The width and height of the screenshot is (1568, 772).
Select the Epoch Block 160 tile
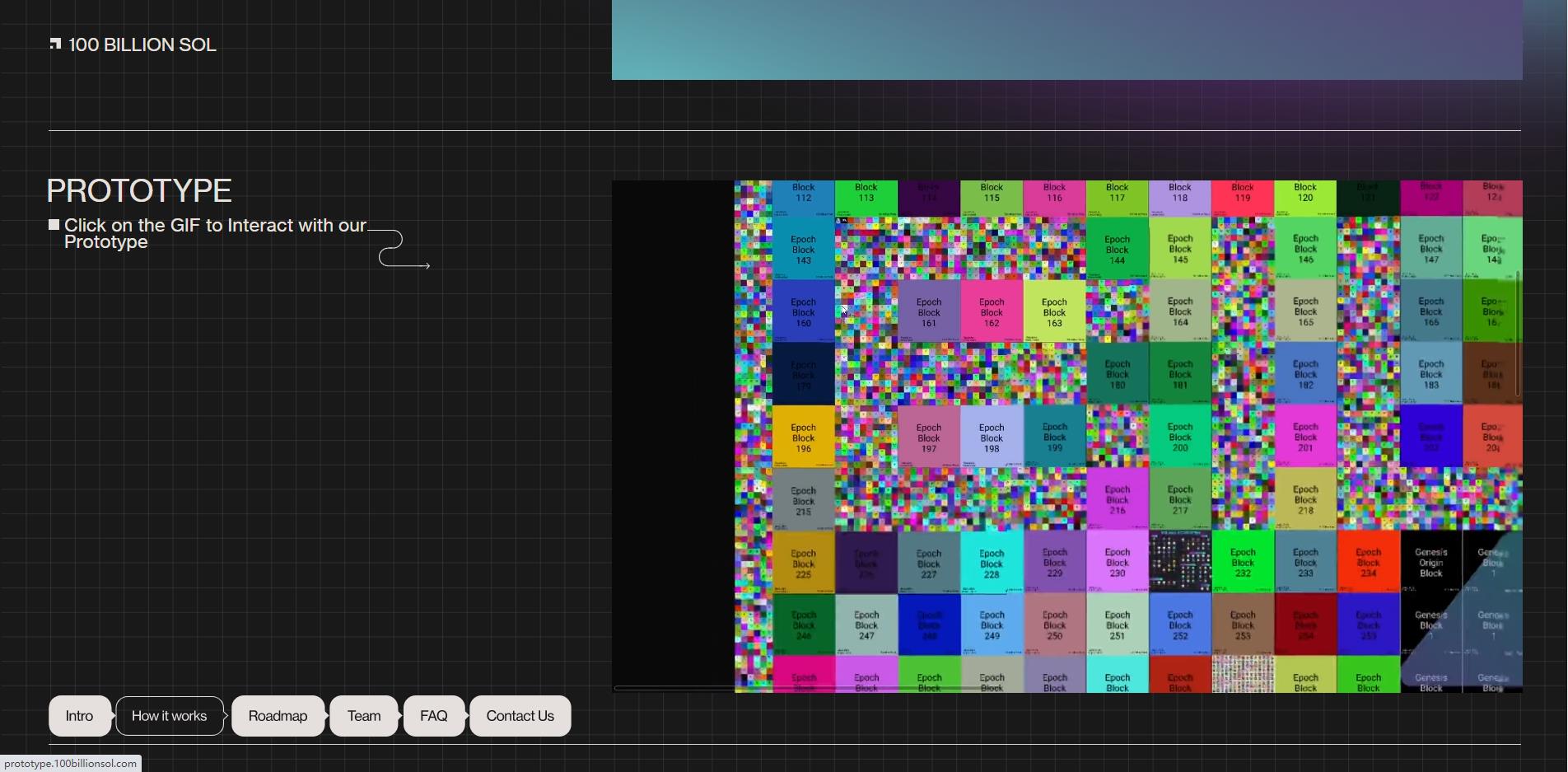coord(803,311)
